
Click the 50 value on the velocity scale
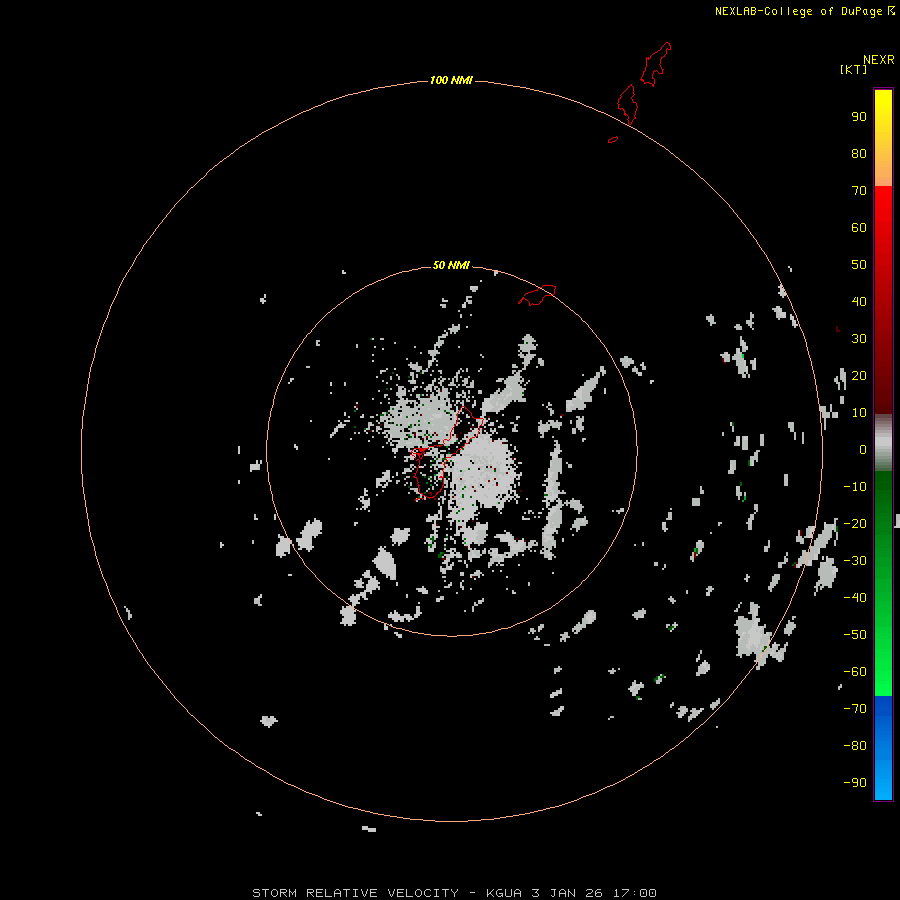coord(859,265)
